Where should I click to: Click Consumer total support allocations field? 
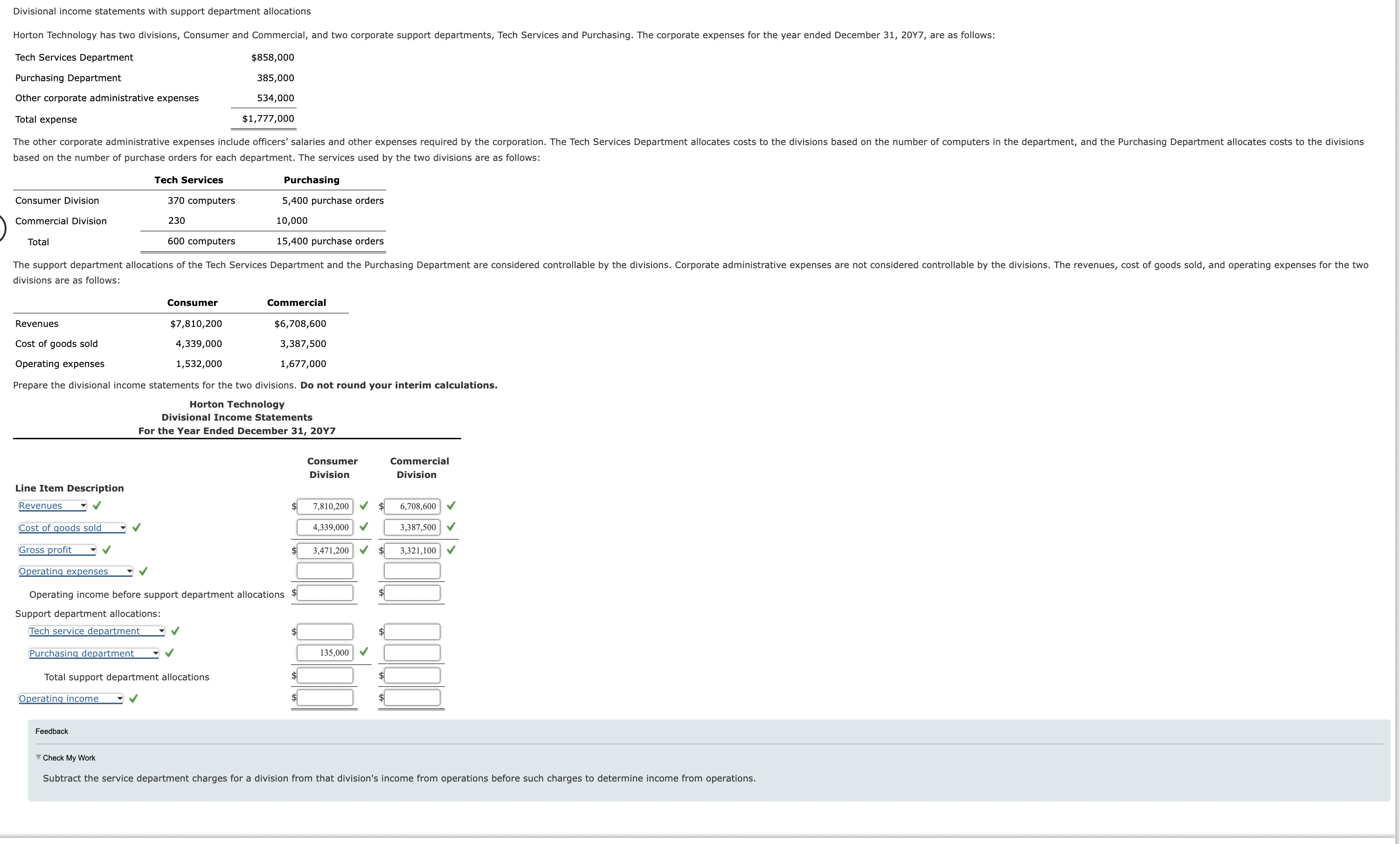coord(325,675)
